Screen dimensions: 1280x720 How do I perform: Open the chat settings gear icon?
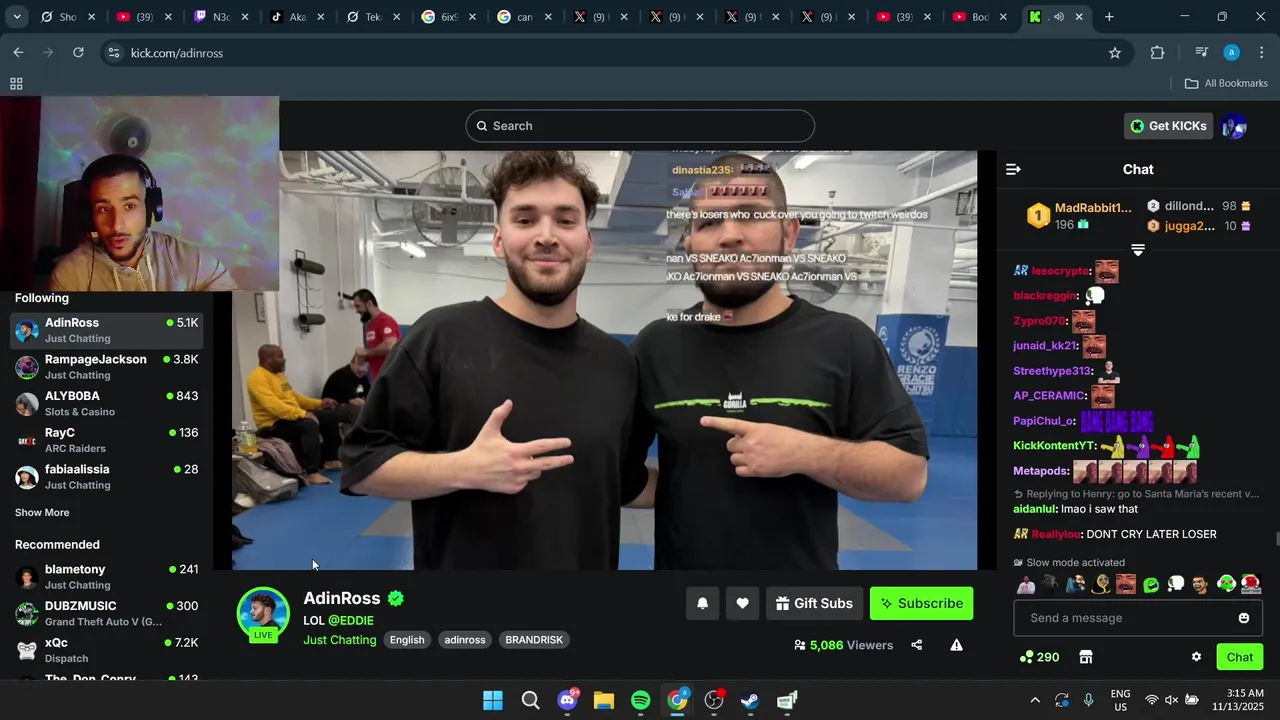(1196, 657)
